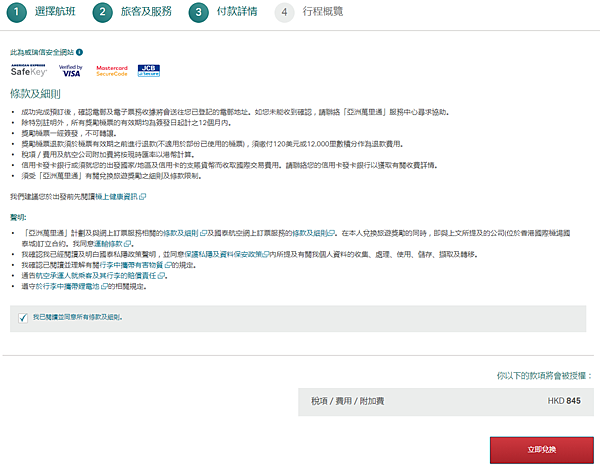Screen dimensions: 600x469
Task: Click the security info icon beside 此為威瑞信安全網站
Action: (79, 52)
